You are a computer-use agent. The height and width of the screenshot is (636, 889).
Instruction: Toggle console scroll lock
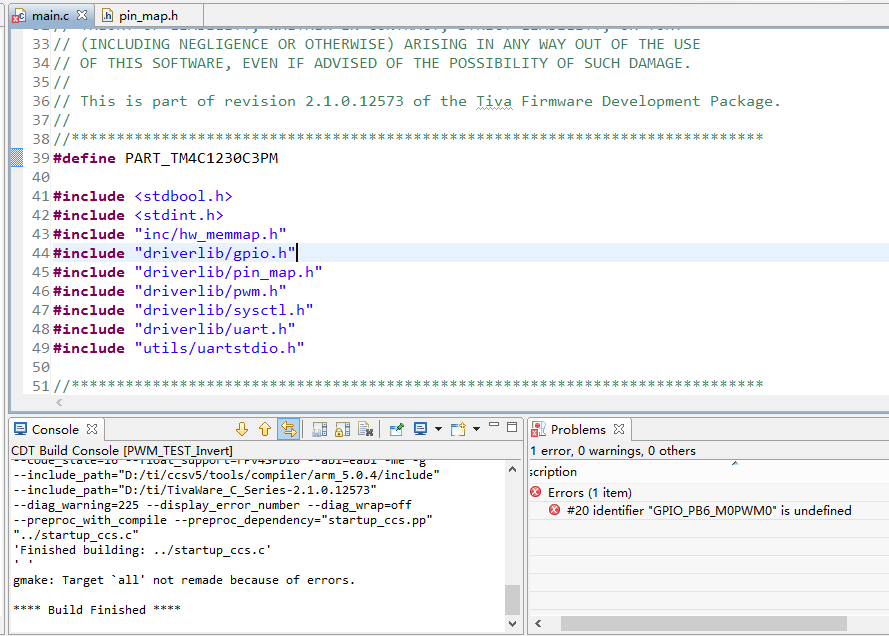pos(342,429)
